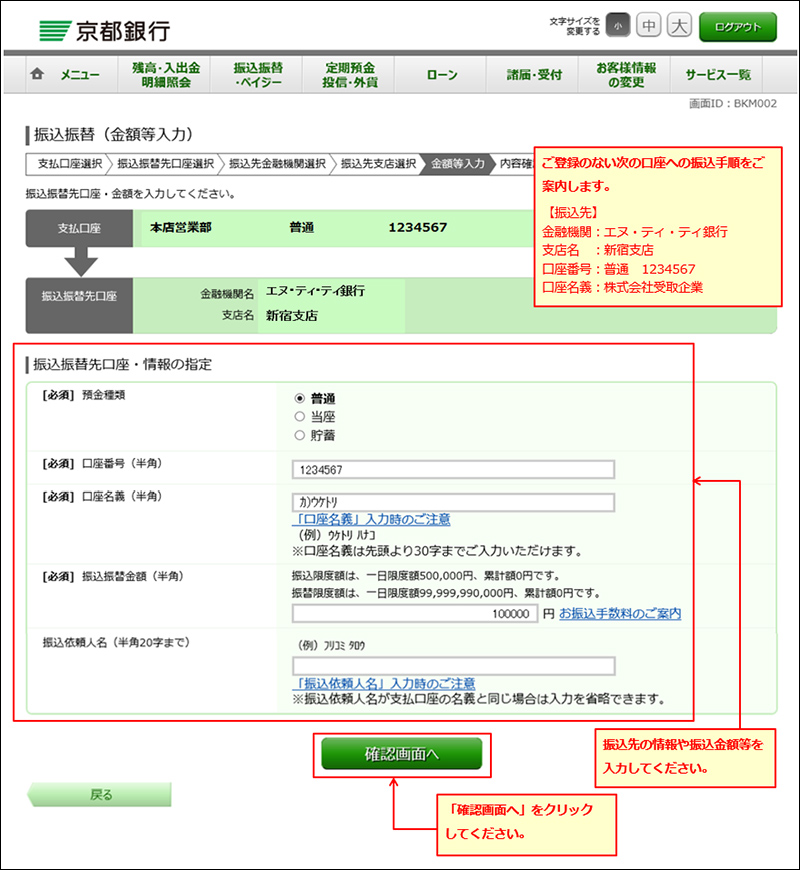Select the 普通 deposit type radio
Image resolution: width=800 pixels, height=870 pixels.
(300, 398)
